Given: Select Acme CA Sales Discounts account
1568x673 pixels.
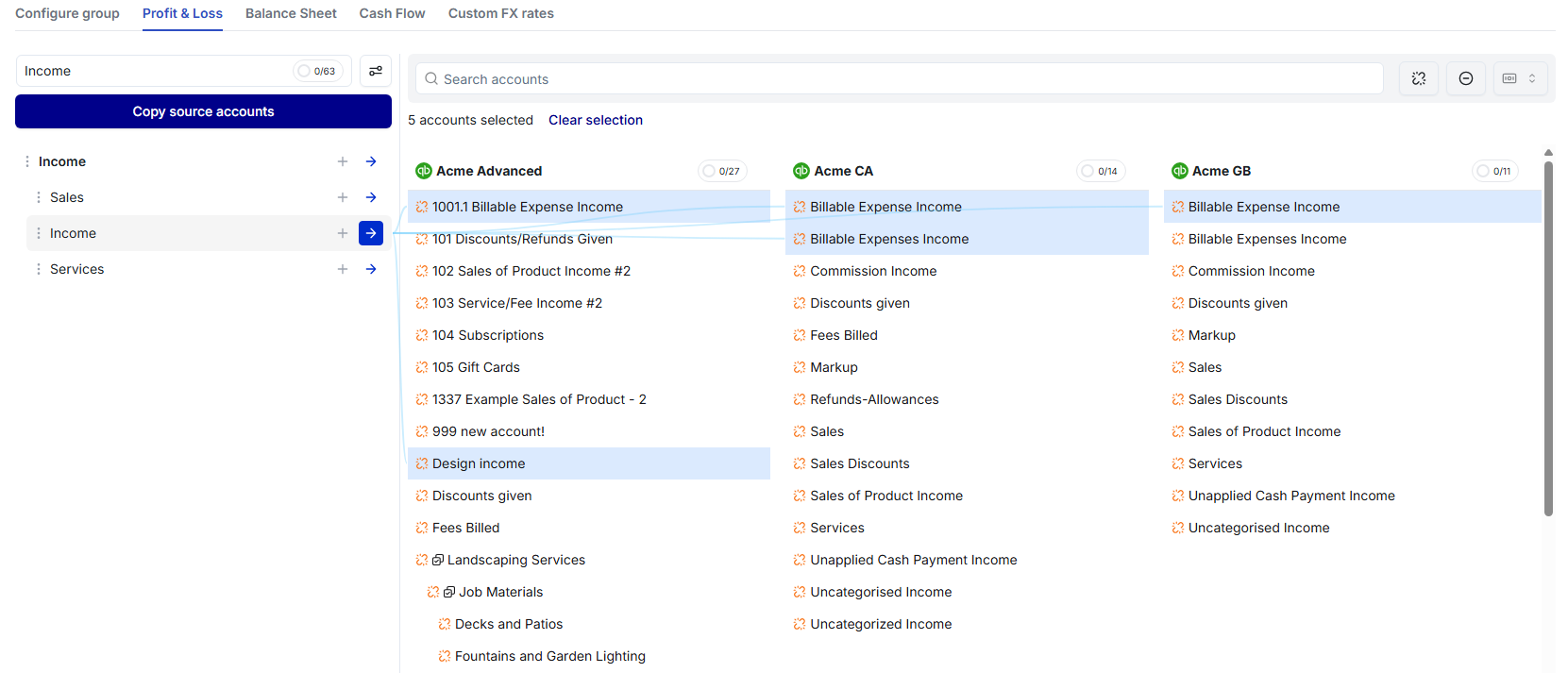Looking at the screenshot, I should pyautogui.click(x=967, y=463).
